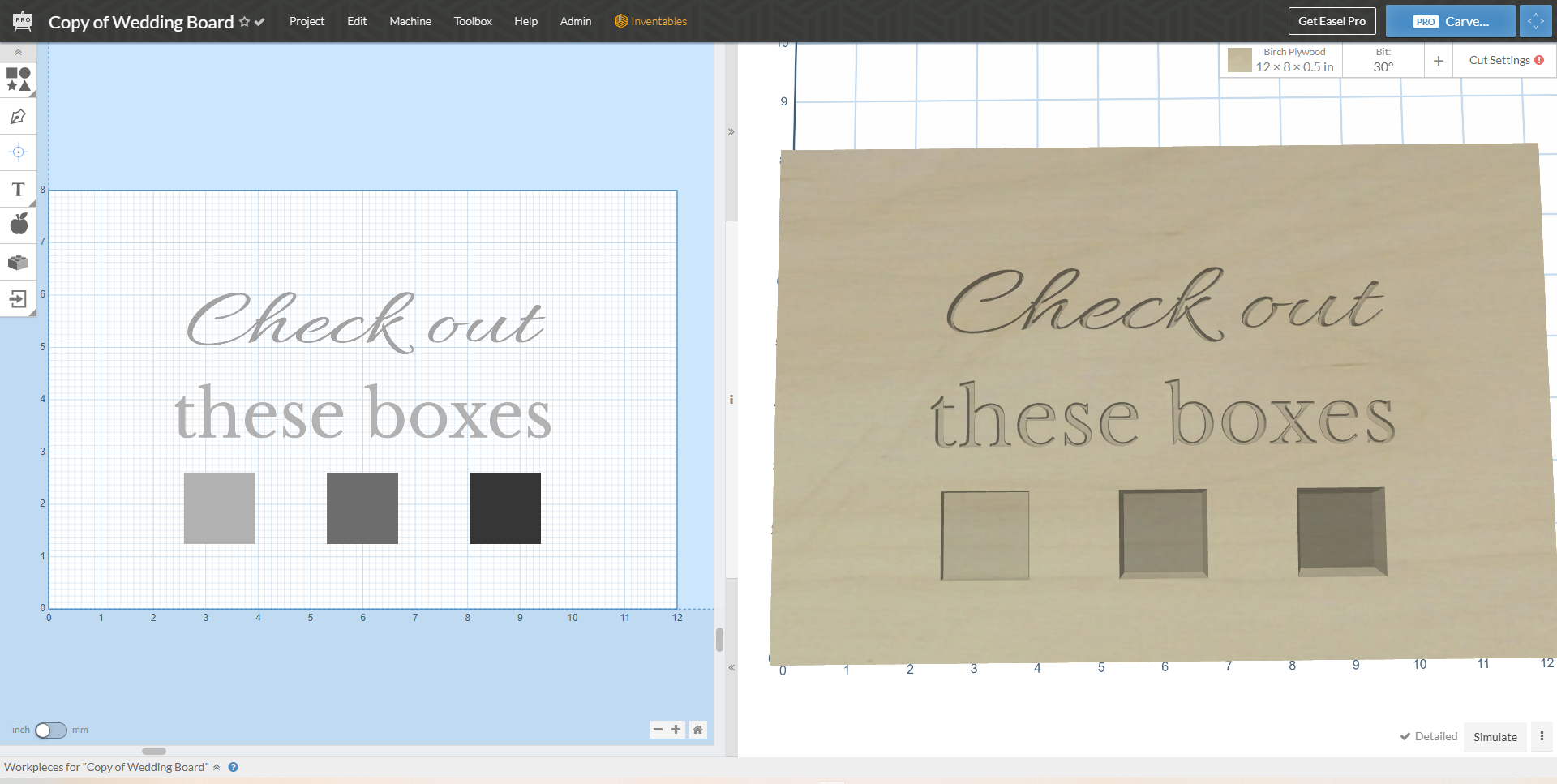Reset canvas view with home icon
Viewport: 1557px width, 784px height.
[x=697, y=730]
